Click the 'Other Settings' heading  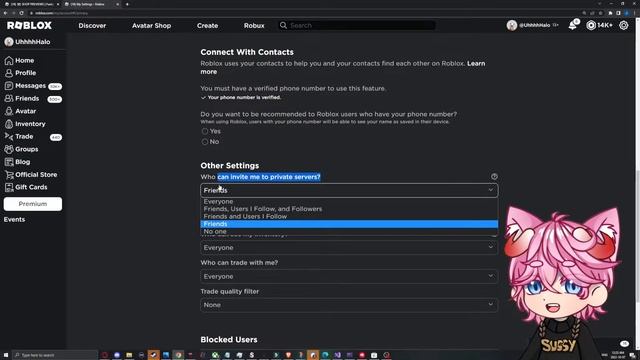pos(230,166)
